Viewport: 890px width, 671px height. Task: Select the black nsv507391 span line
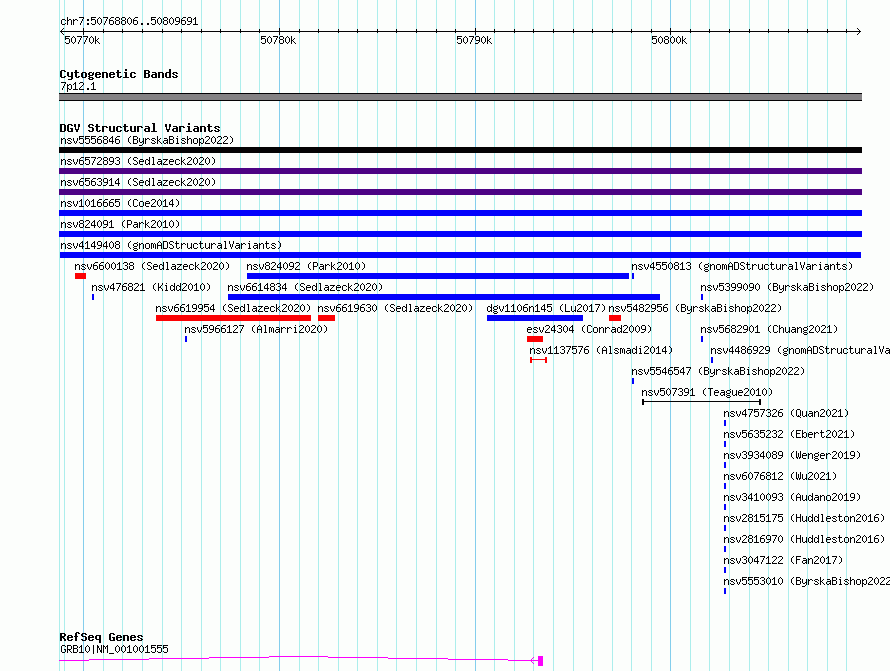(x=702, y=402)
